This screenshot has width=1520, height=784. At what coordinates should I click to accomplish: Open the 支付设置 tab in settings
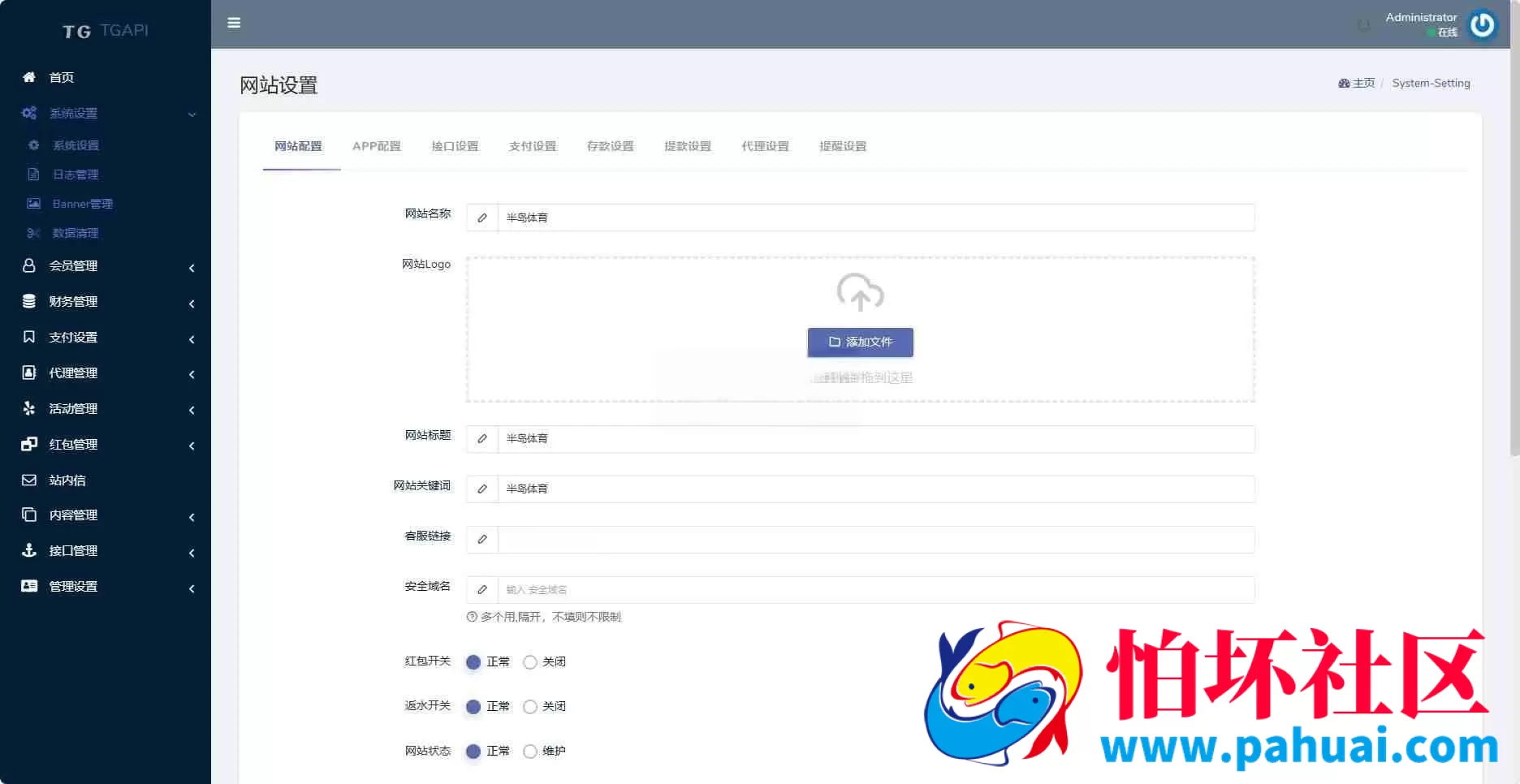click(533, 146)
